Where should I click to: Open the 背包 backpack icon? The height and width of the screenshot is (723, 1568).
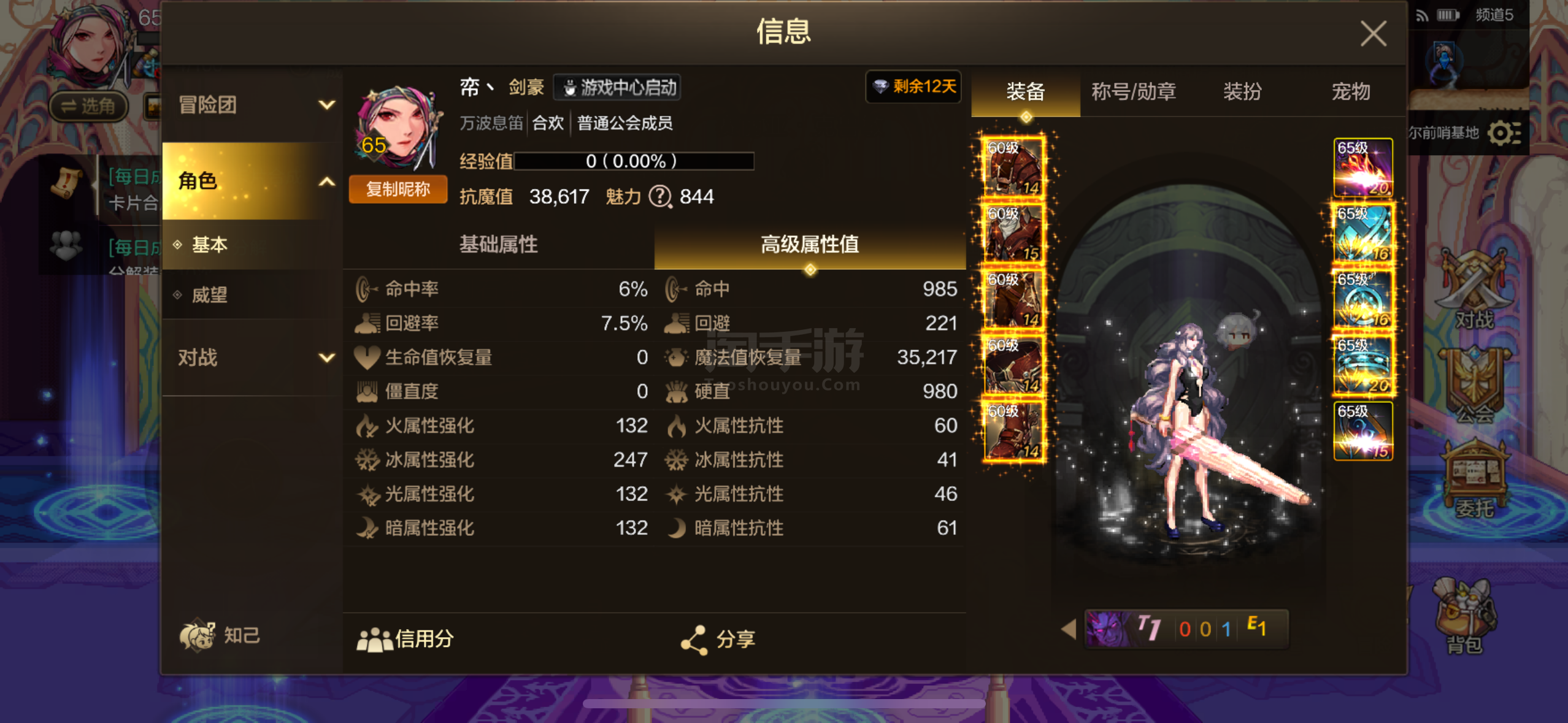tap(1466, 616)
